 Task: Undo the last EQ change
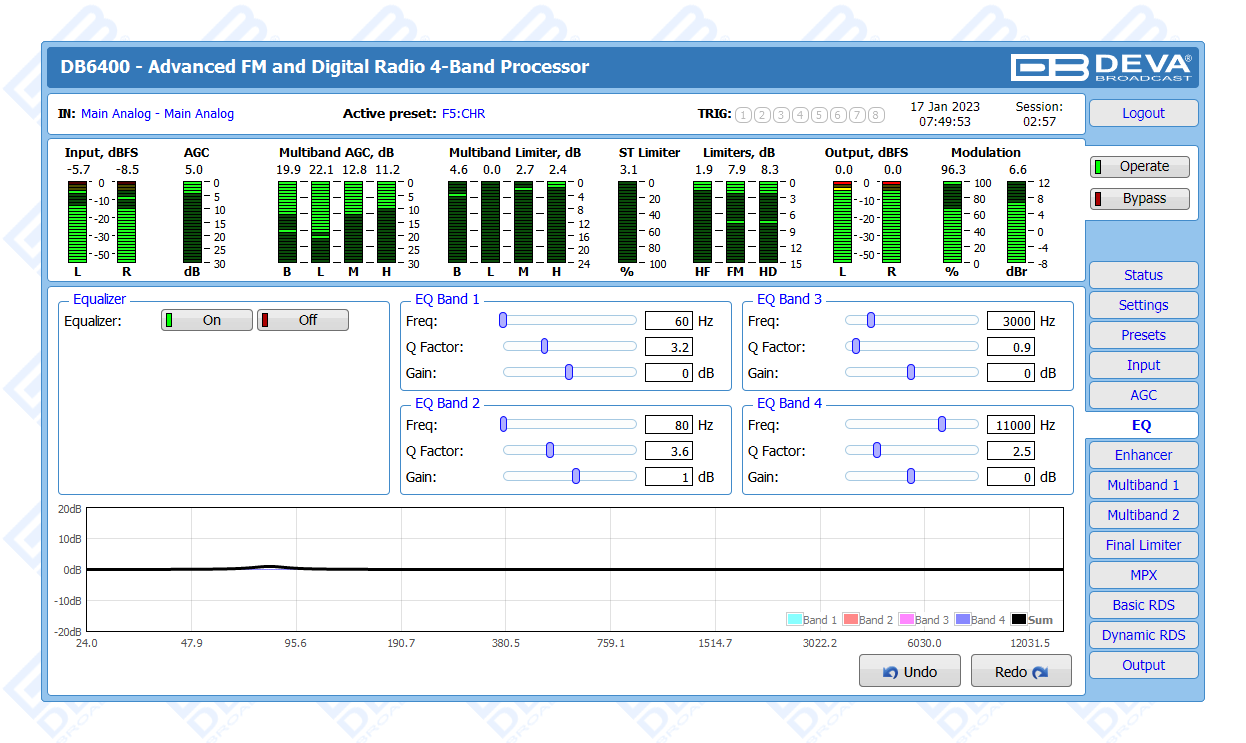(x=909, y=672)
